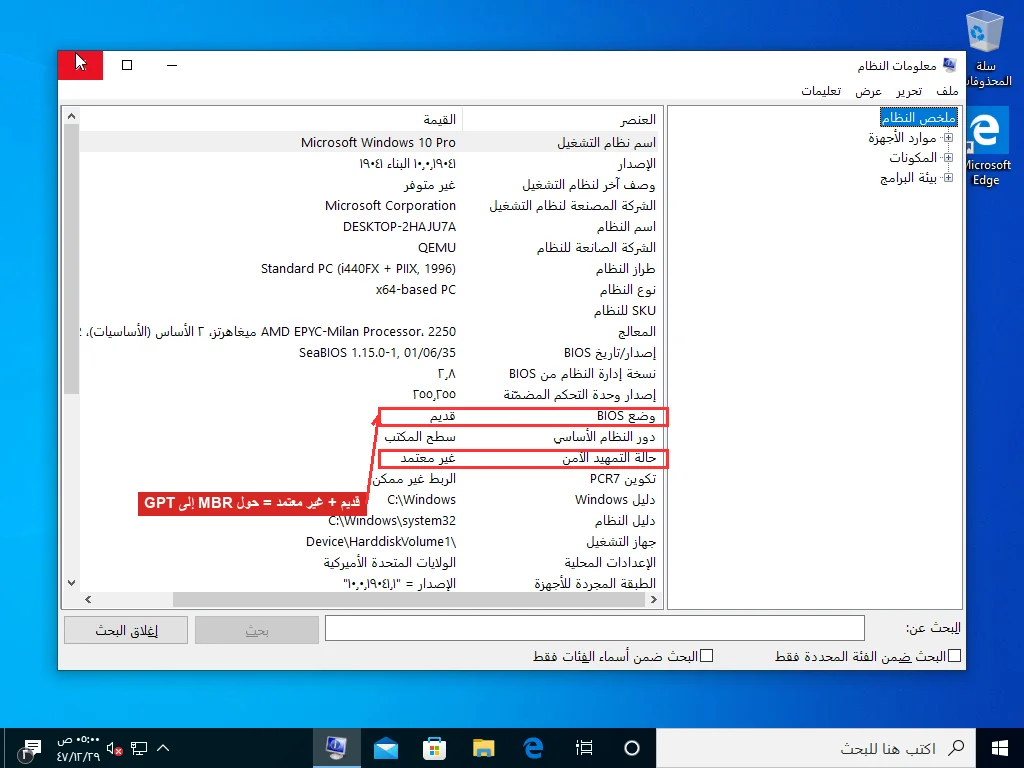Viewport: 1024px width, 768px height.
Task: Click the taskbar clock and date
Action: (78, 748)
